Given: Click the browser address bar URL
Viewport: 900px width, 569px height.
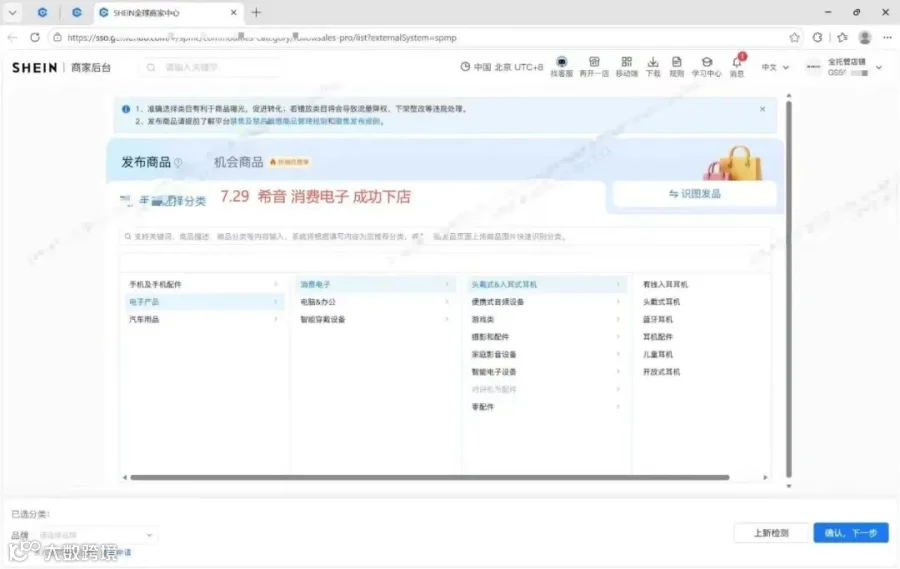Looking at the screenshot, I should [261, 37].
